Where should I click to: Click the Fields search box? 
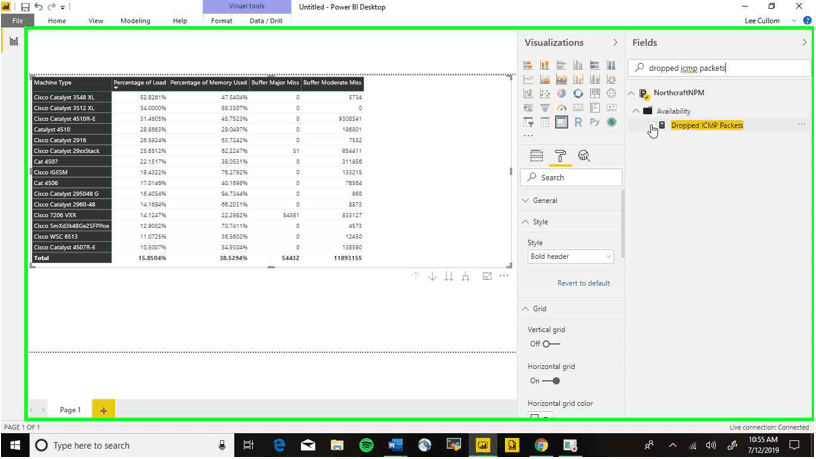coord(721,68)
